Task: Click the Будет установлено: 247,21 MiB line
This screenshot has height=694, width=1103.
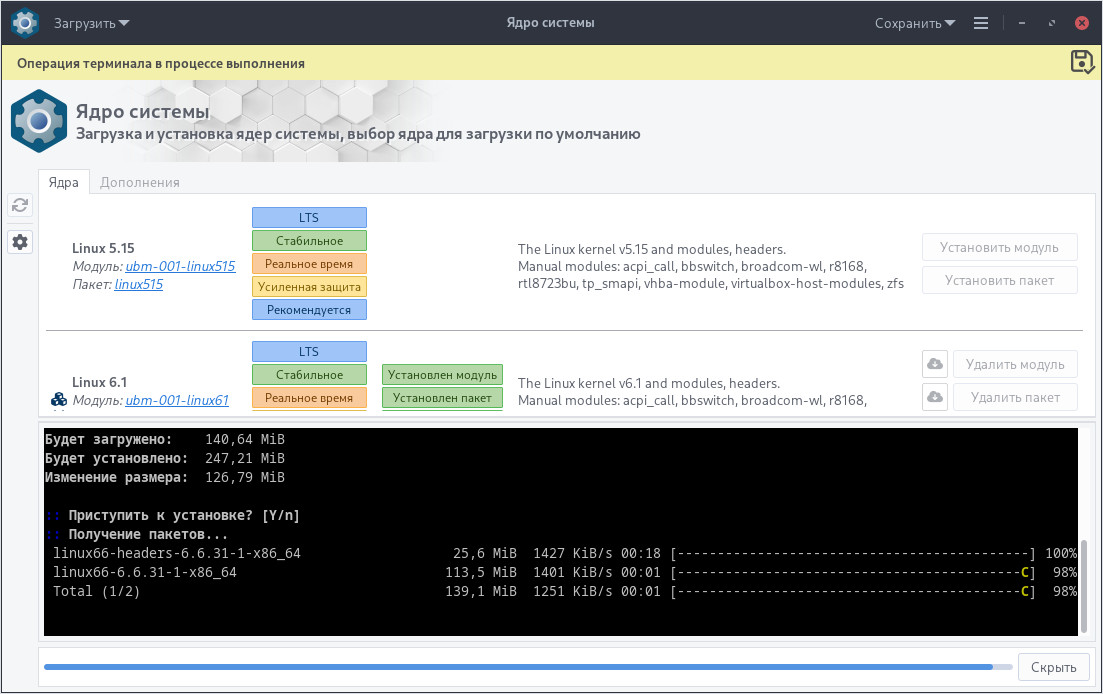Action: (165, 458)
